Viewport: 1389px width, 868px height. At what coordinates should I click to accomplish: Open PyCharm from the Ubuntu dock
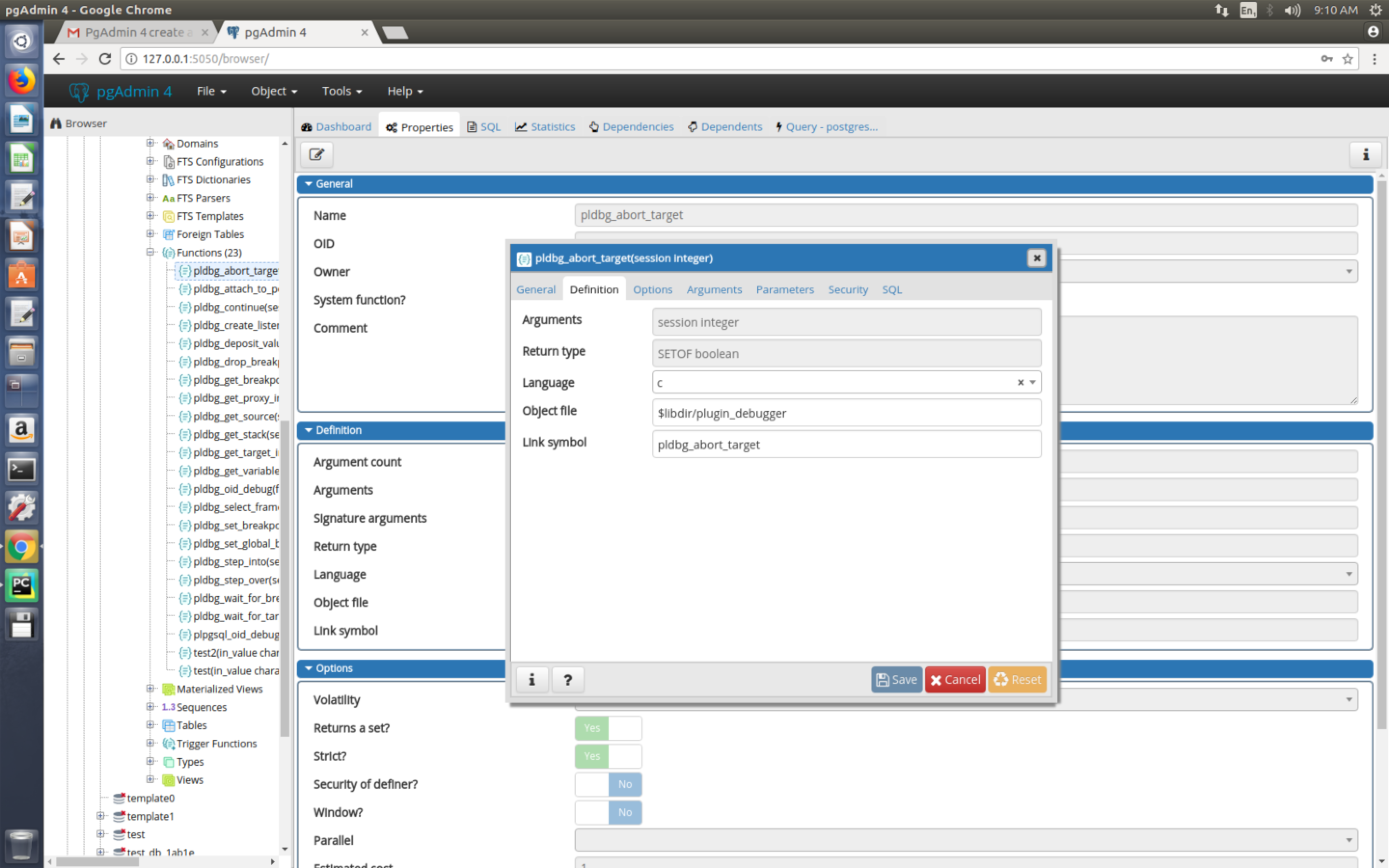(21, 585)
